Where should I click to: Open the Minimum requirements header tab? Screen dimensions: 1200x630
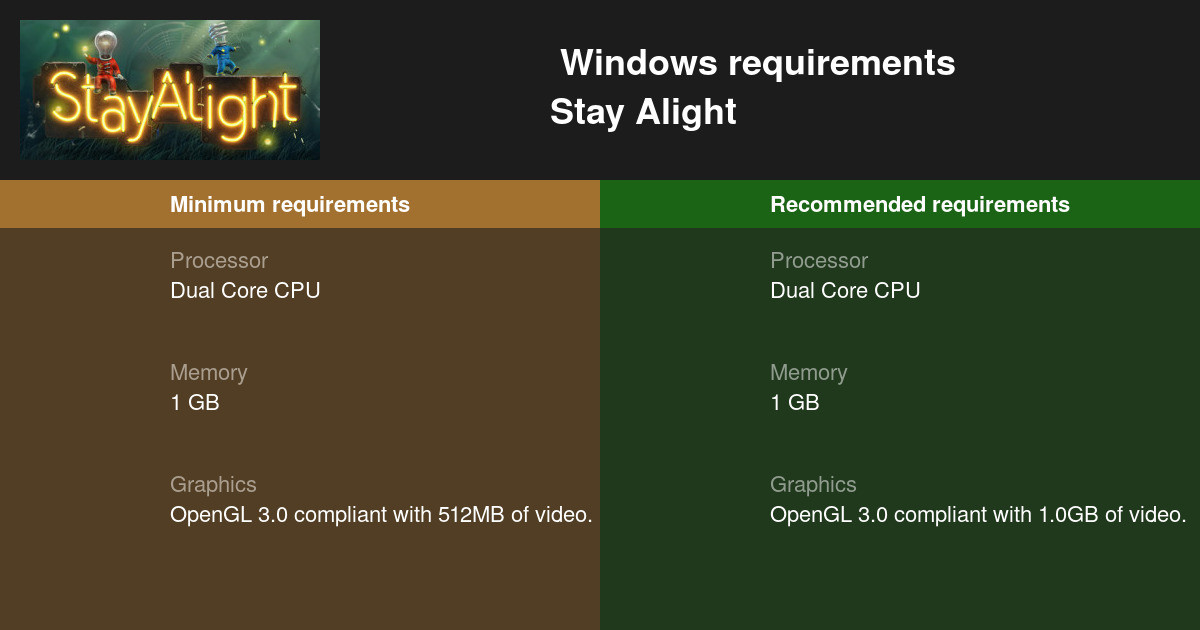click(300, 204)
